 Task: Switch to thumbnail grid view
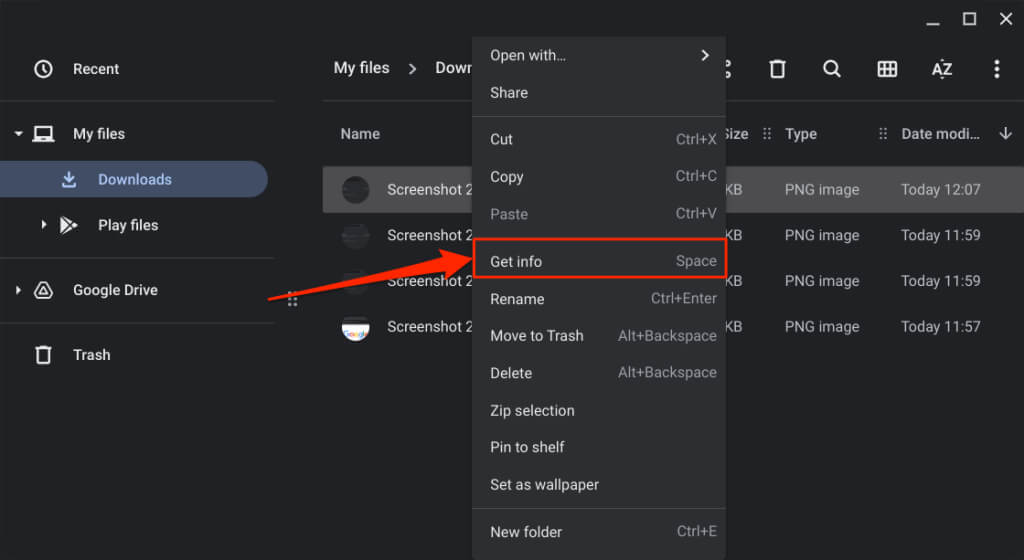pos(886,69)
